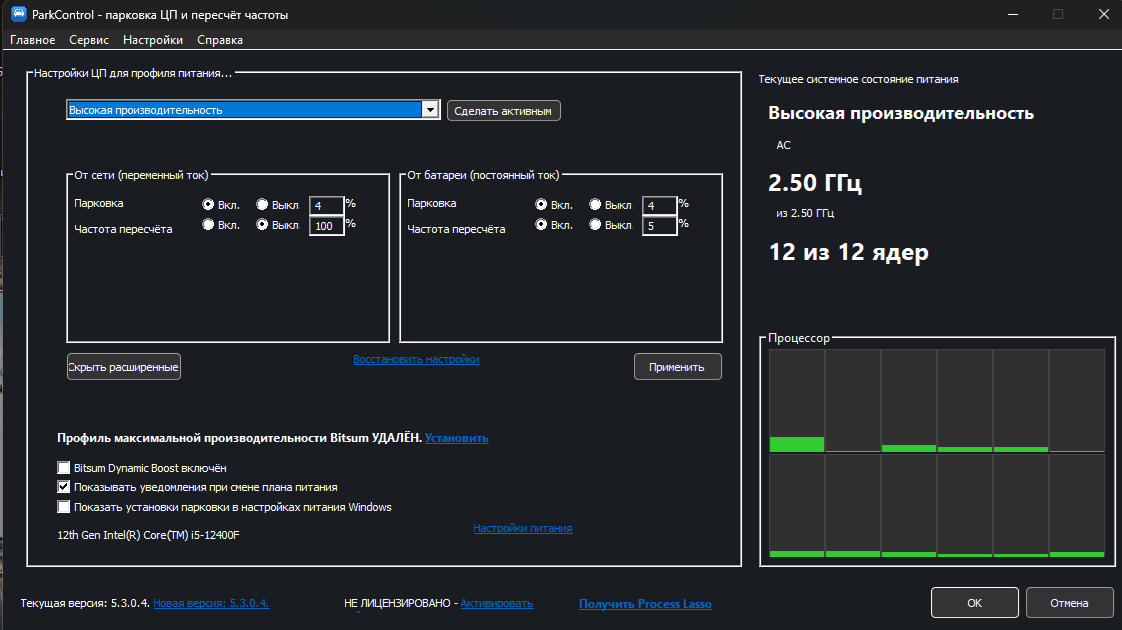Click the Сделать активным button
The height and width of the screenshot is (630, 1122).
(x=503, y=111)
